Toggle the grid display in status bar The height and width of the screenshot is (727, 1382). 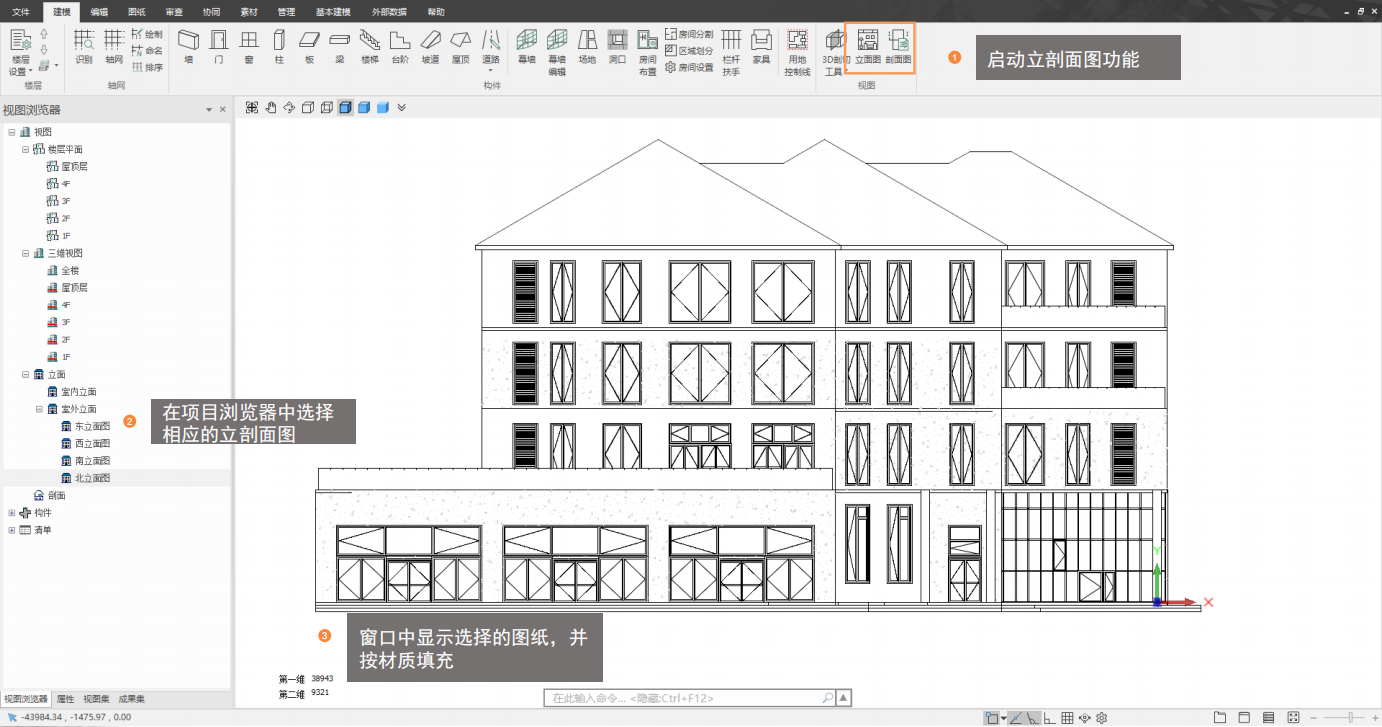[1067, 718]
